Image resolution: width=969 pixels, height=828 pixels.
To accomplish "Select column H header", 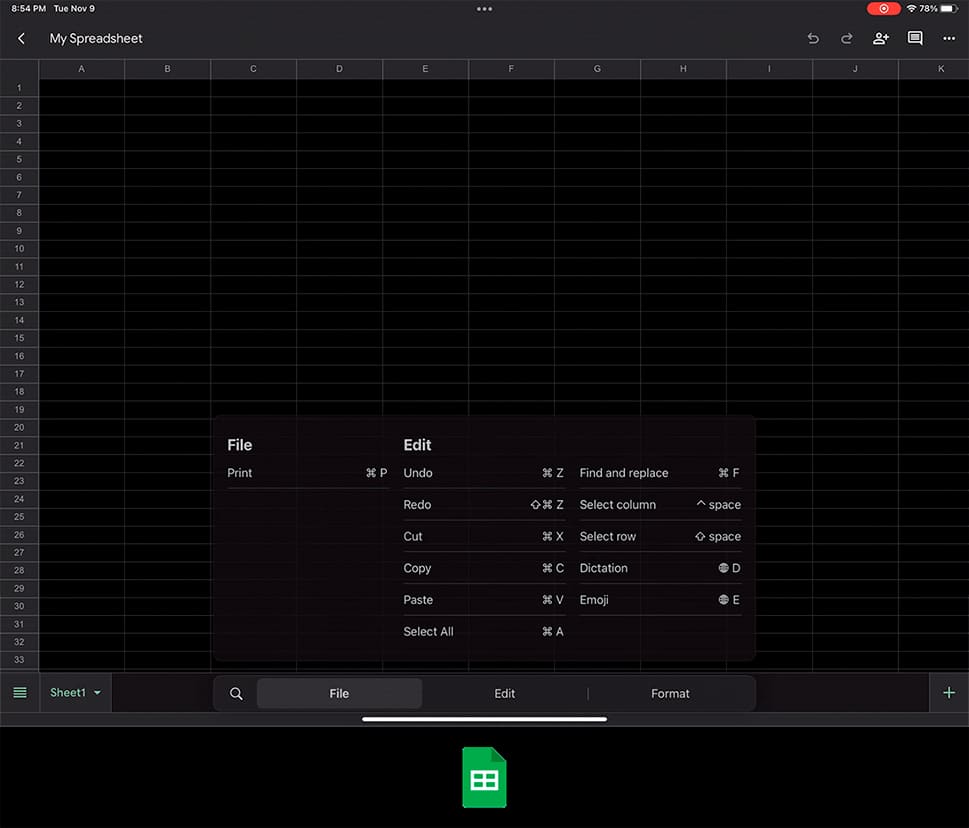I will (x=683, y=69).
